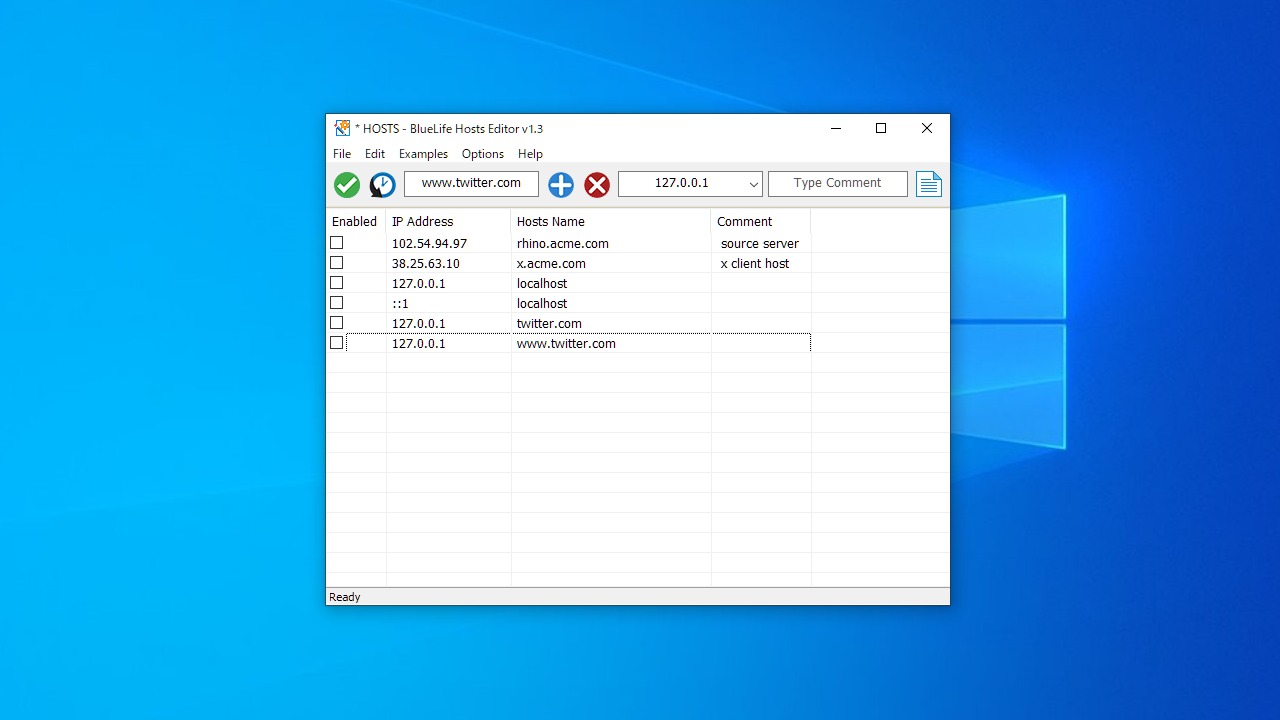Click the Hosts Name column header
1280x720 pixels.
point(611,222)
